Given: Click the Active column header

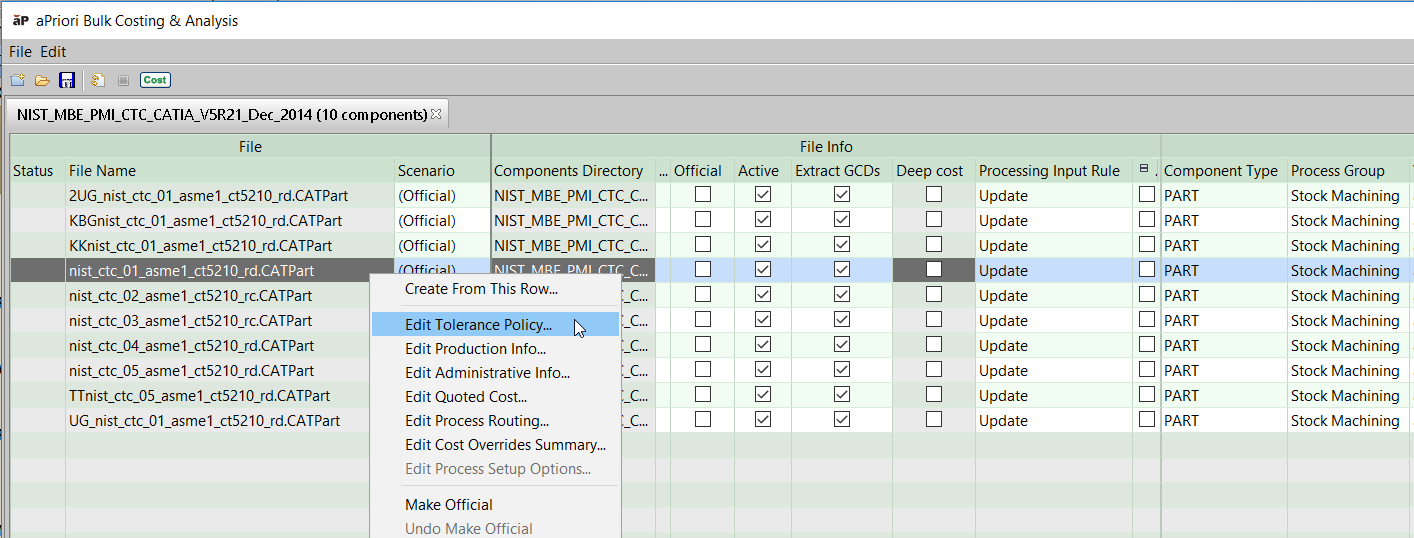Looking at the screenshot, I should [763, 171].
